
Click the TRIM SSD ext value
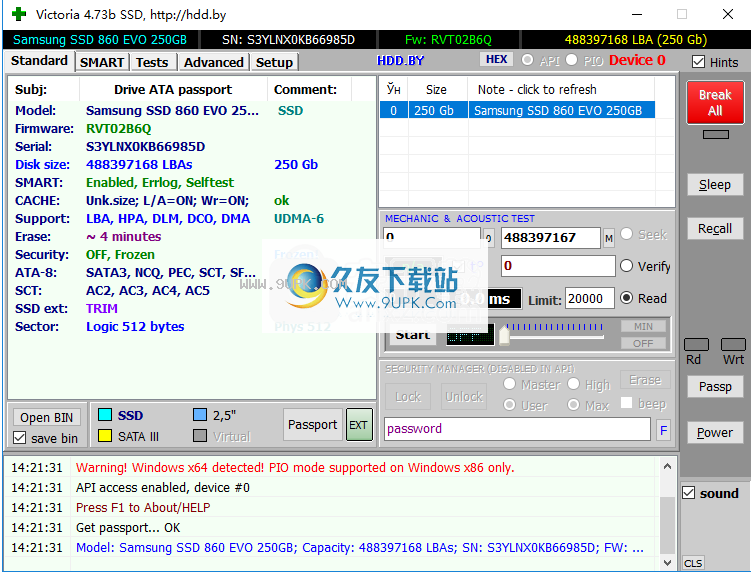pyautogui.click(x=102, y=309)
